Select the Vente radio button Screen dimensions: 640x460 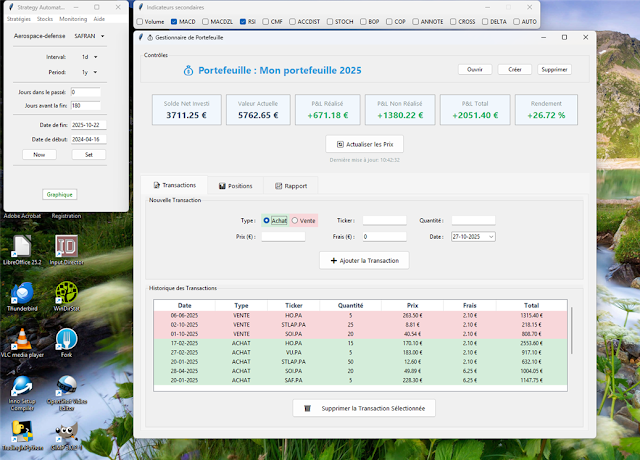point(295,220)
